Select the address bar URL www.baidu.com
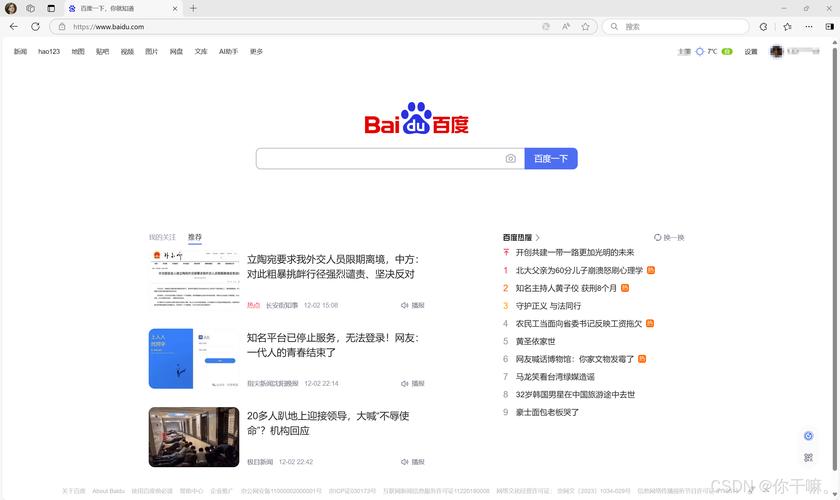840x500 pixels. [109, 27]
